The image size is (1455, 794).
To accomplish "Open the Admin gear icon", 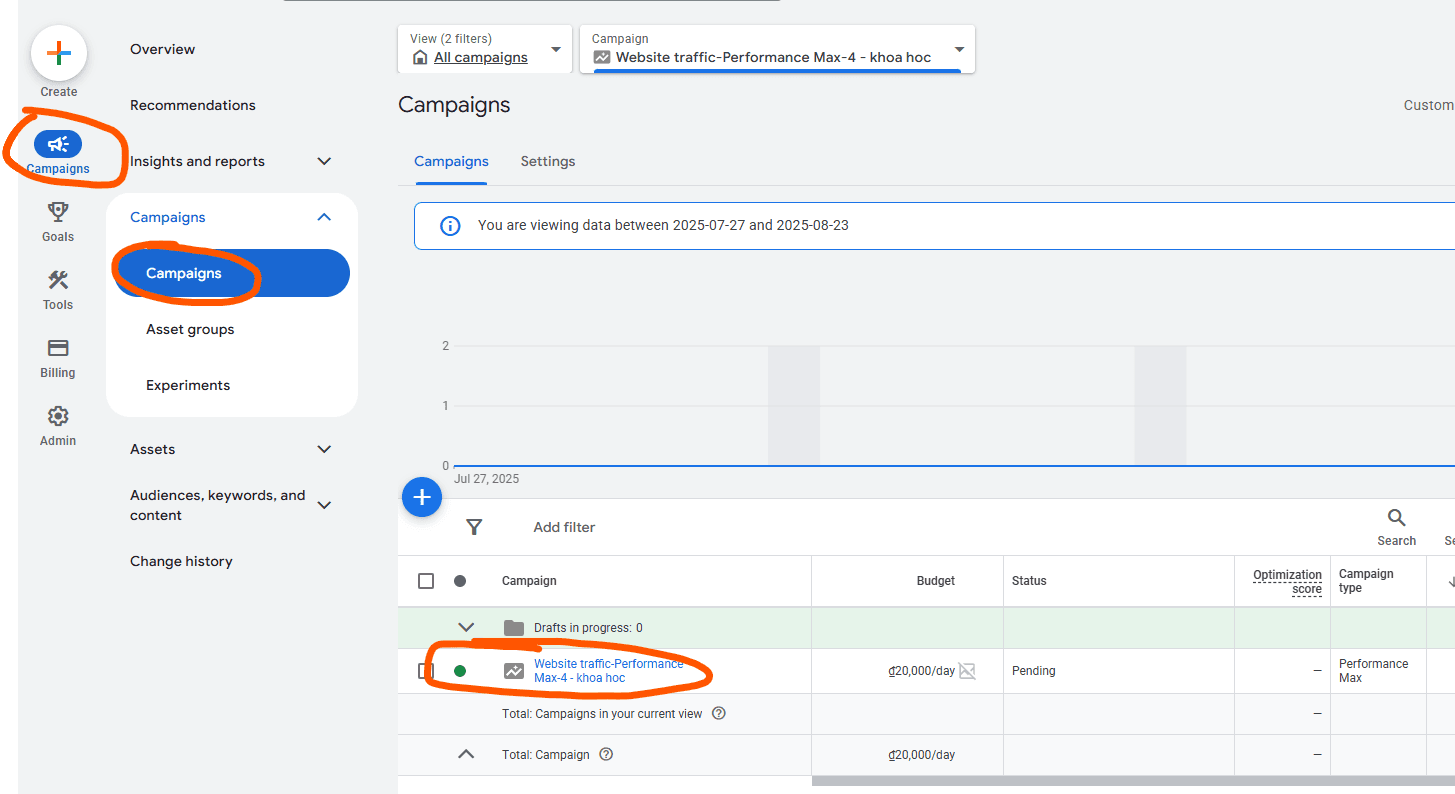I will 58,417.
